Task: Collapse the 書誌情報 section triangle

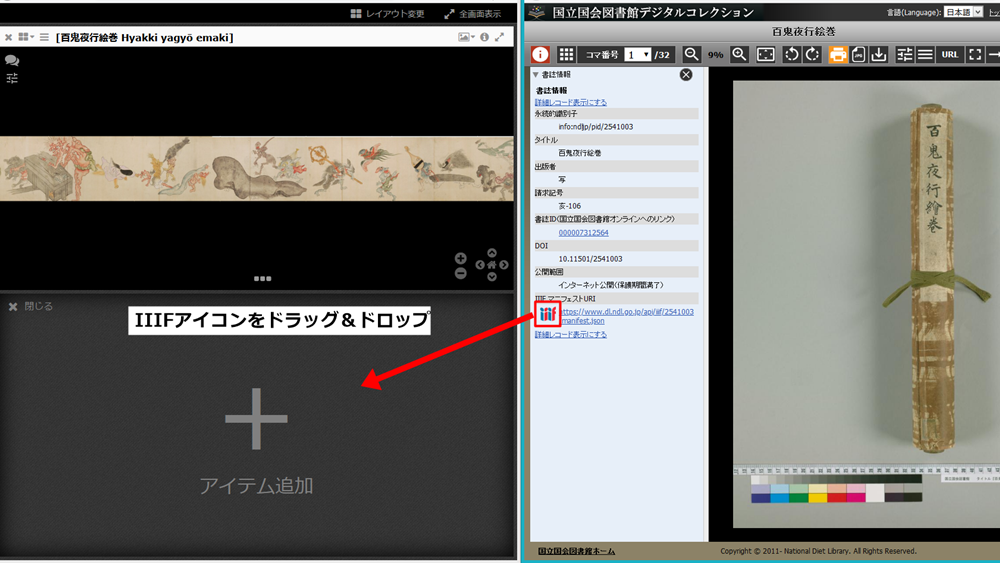Action: [x=536, y=75]
